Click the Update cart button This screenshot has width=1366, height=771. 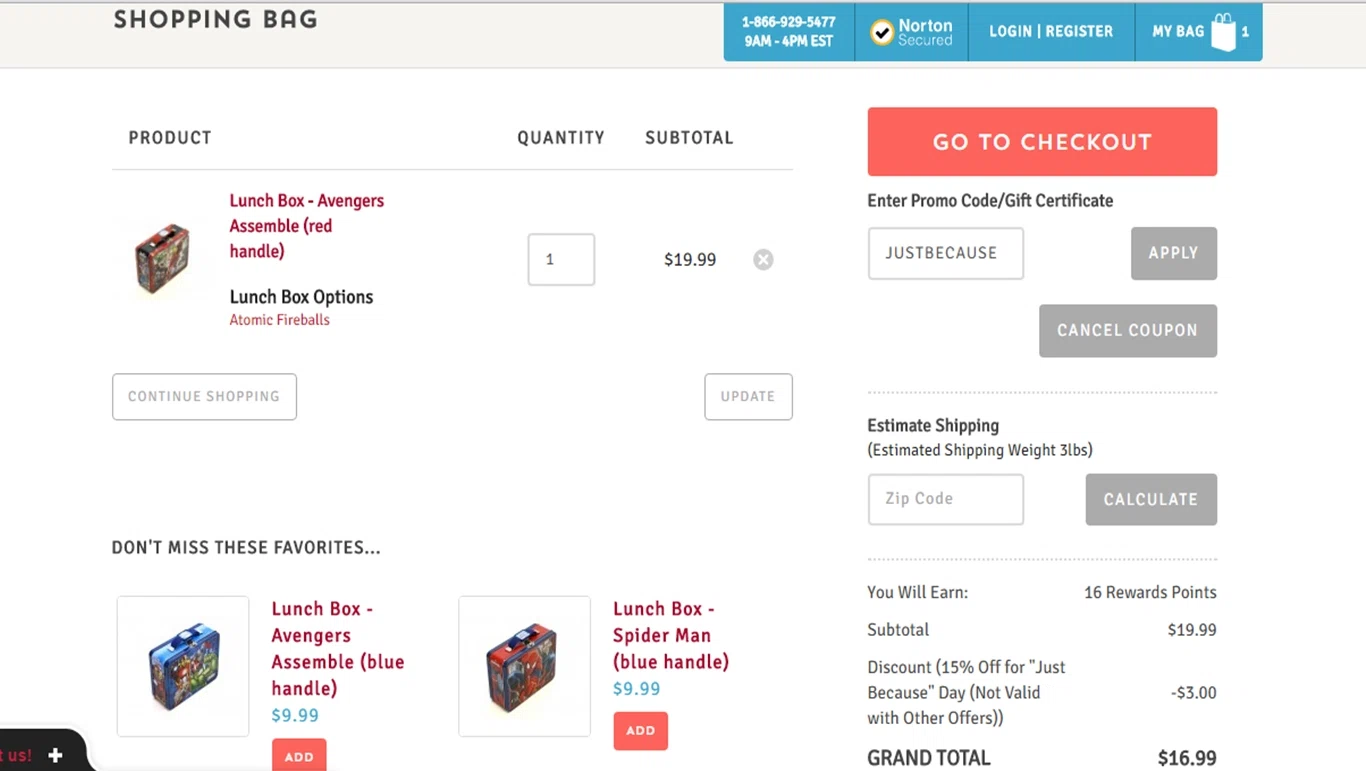[x=748, y=396]
